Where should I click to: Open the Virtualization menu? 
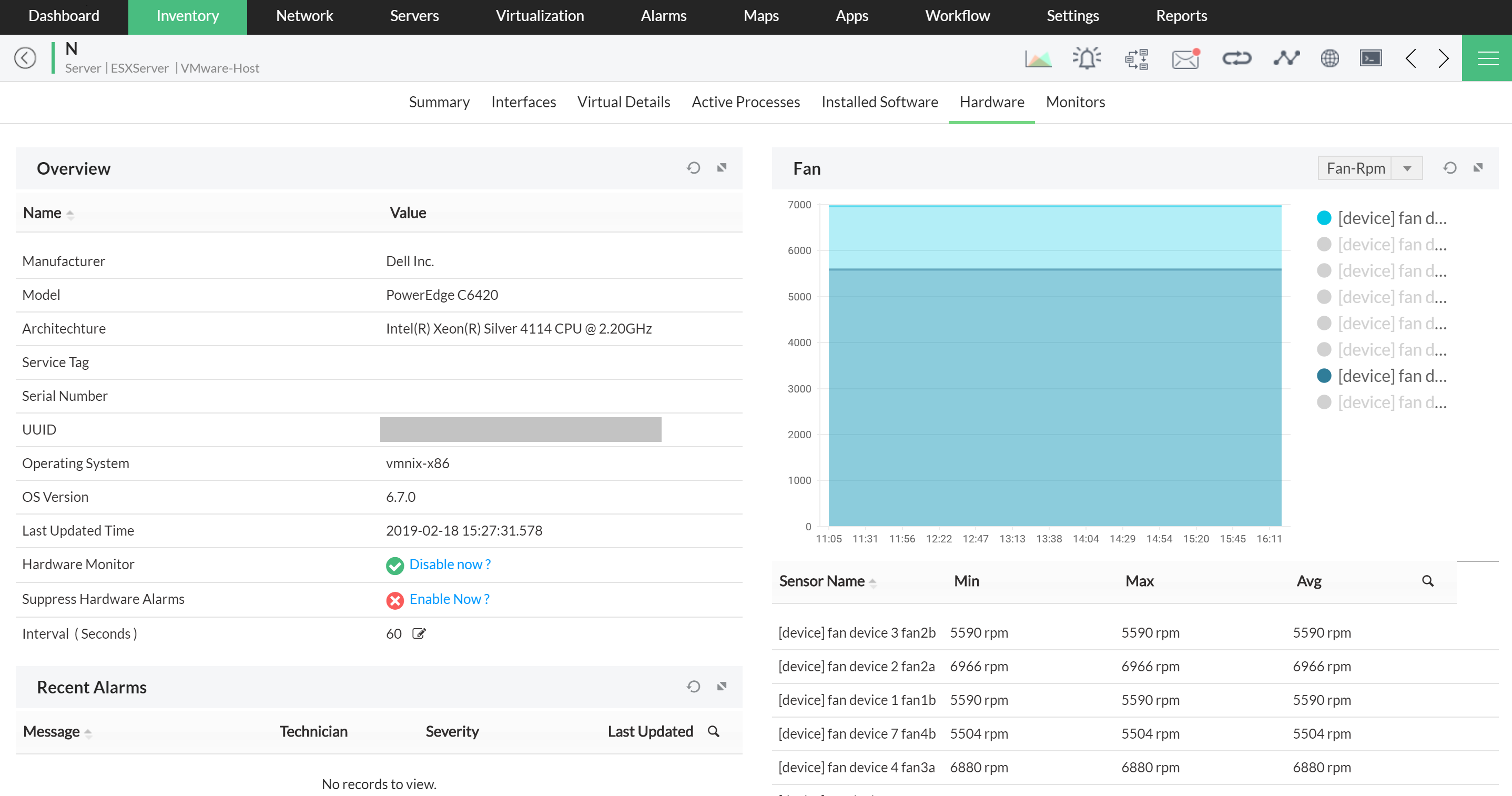point(540,16)
